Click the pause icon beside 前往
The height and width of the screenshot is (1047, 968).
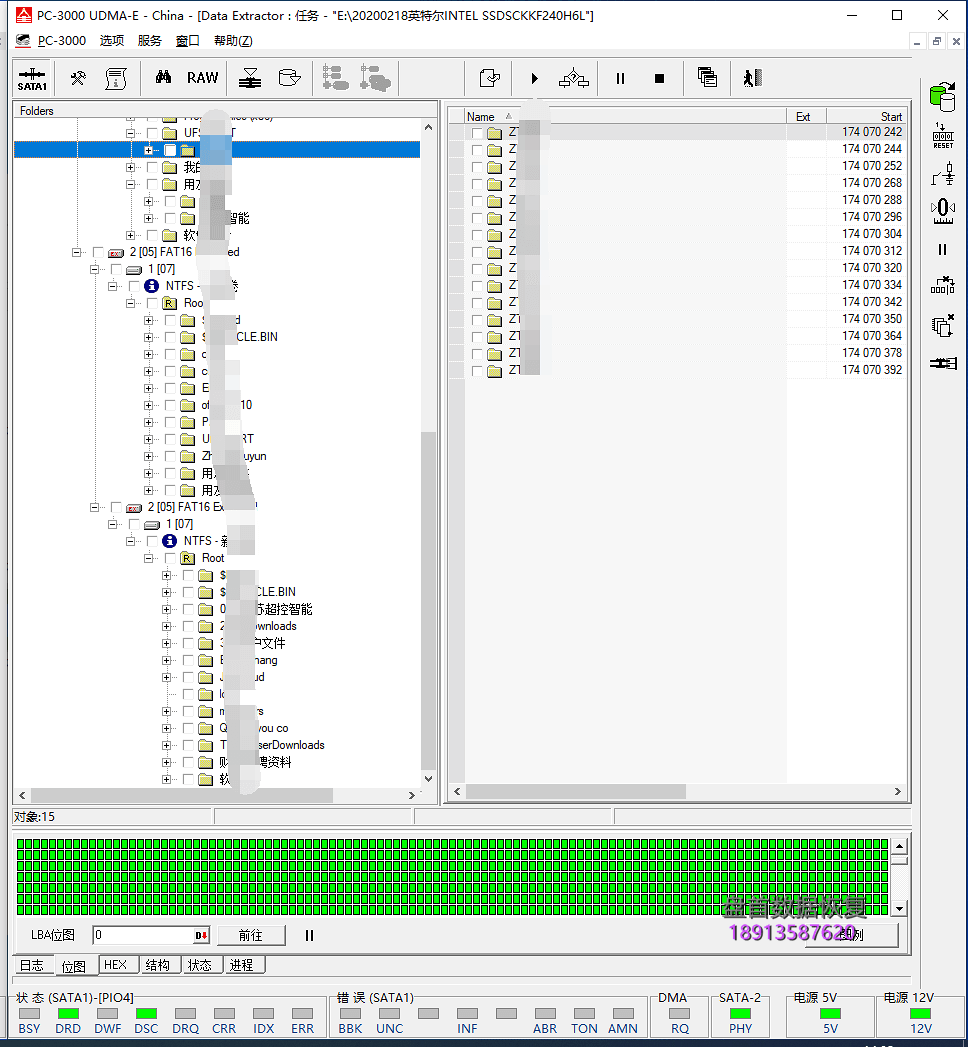(309, 935)
